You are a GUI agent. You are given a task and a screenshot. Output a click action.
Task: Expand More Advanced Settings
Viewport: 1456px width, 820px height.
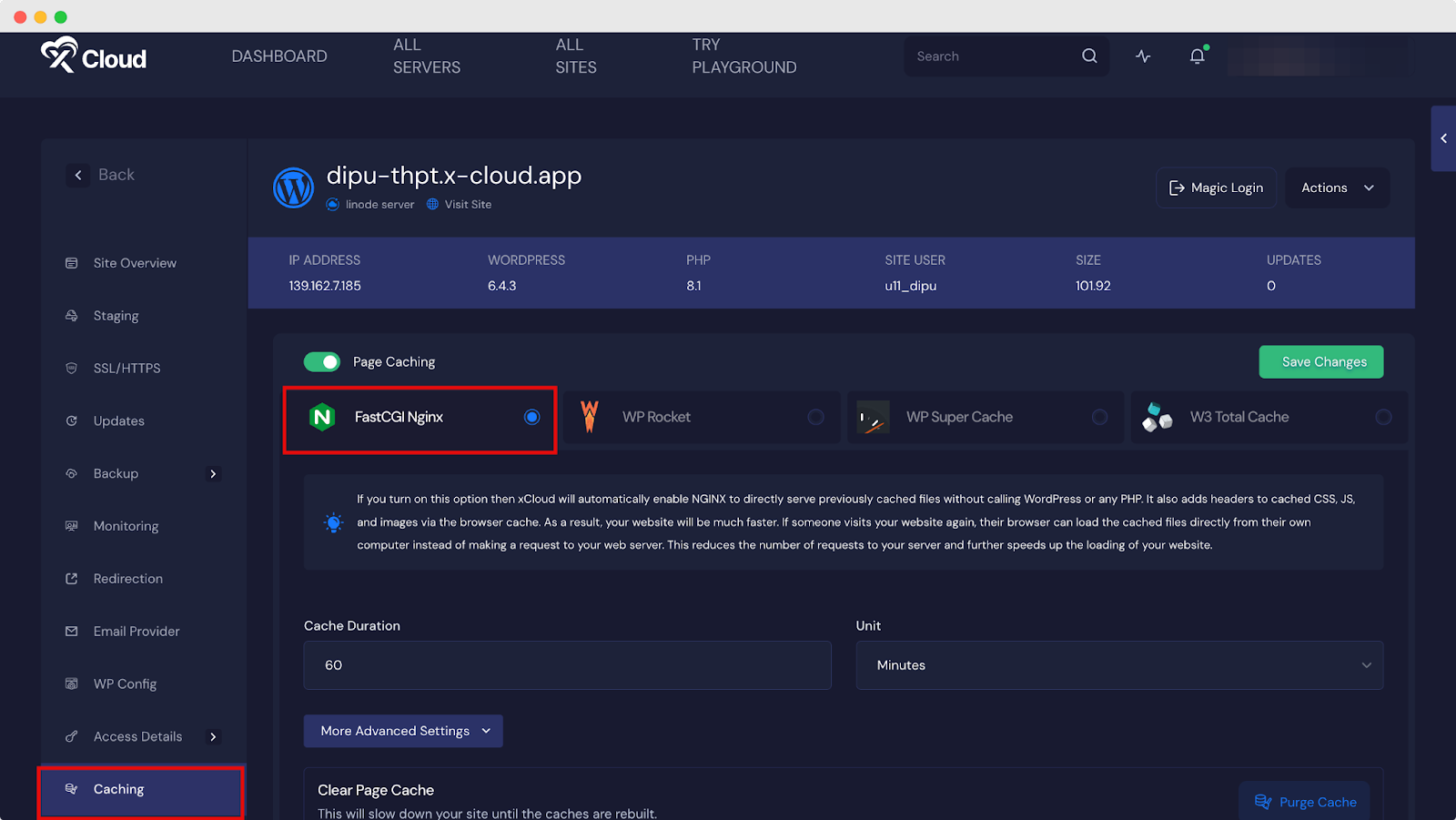[x=403, y=731]
